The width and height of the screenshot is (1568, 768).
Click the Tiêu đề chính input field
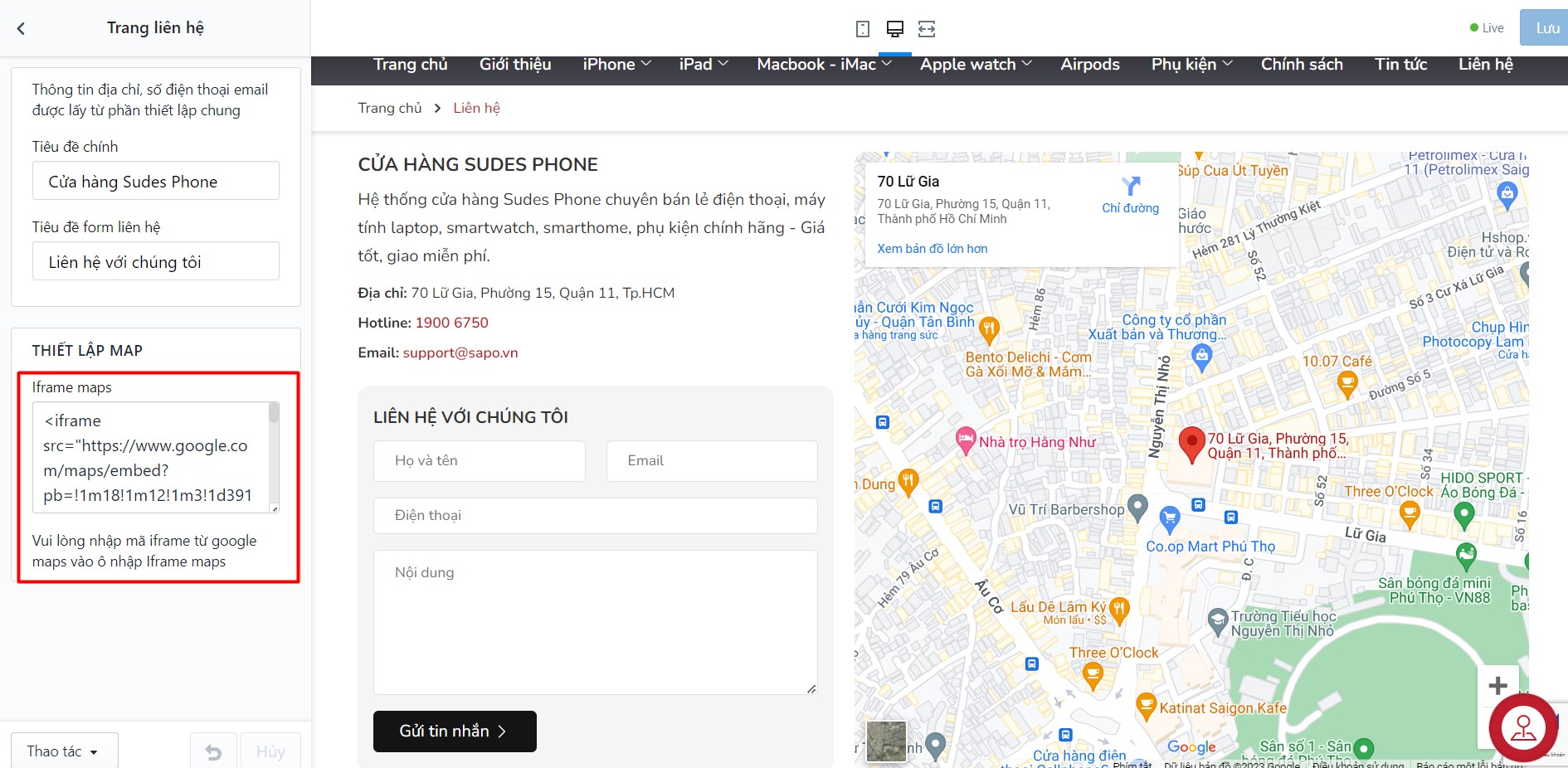coord(156,181)
